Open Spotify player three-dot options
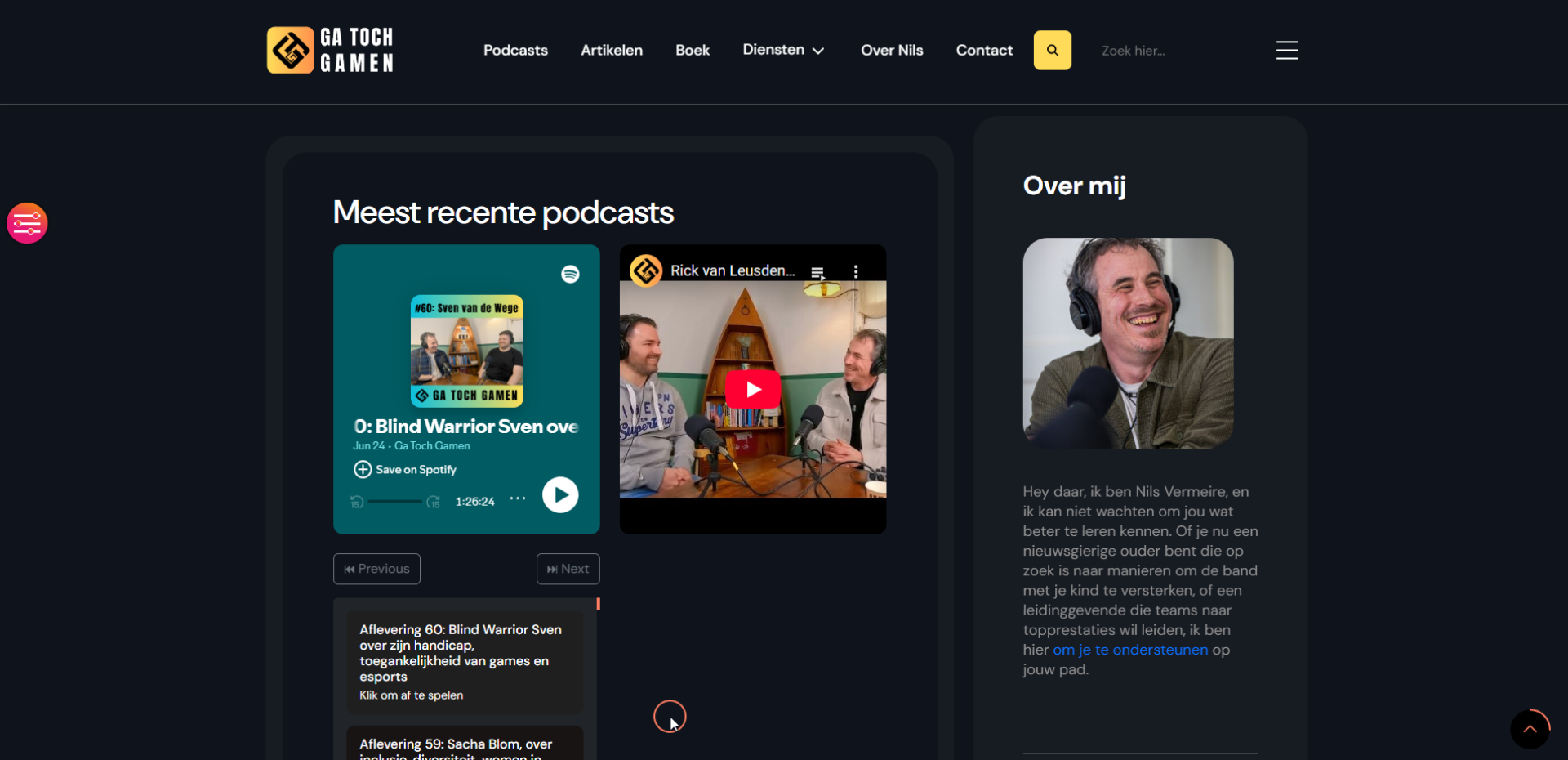Image resolution: width=1568 pixels, height=760 pixels. pos(518,498)
